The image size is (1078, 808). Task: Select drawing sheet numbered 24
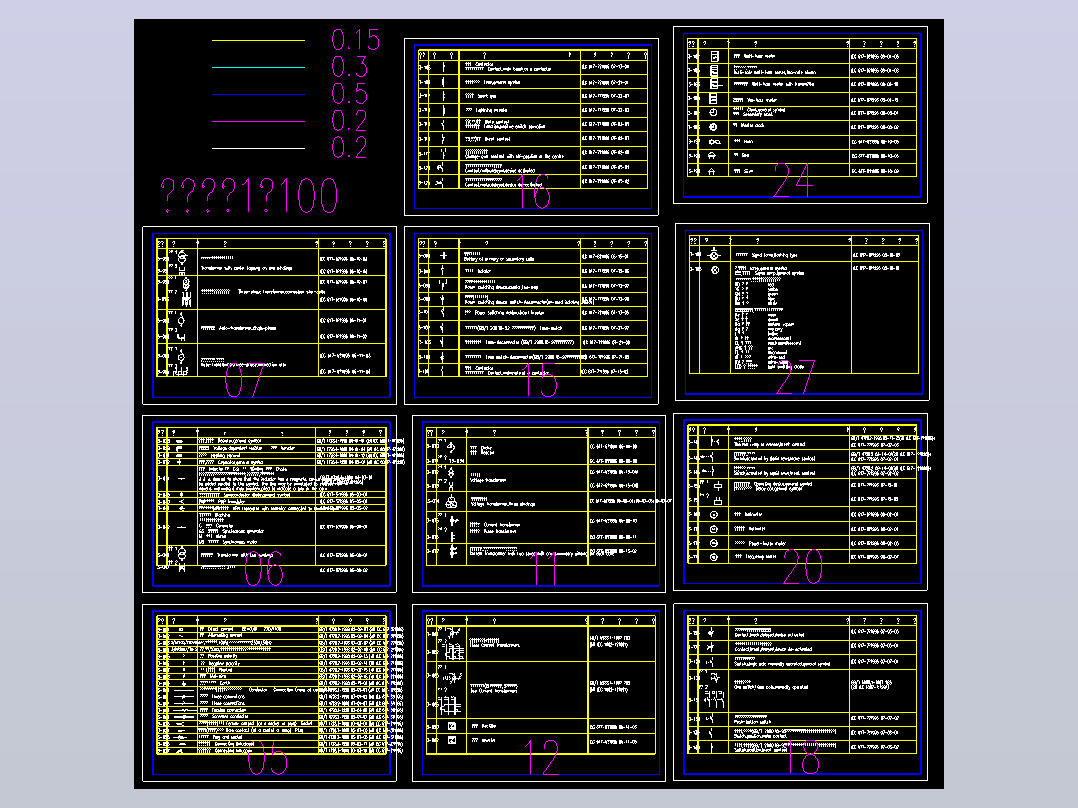tap(800, 115)
